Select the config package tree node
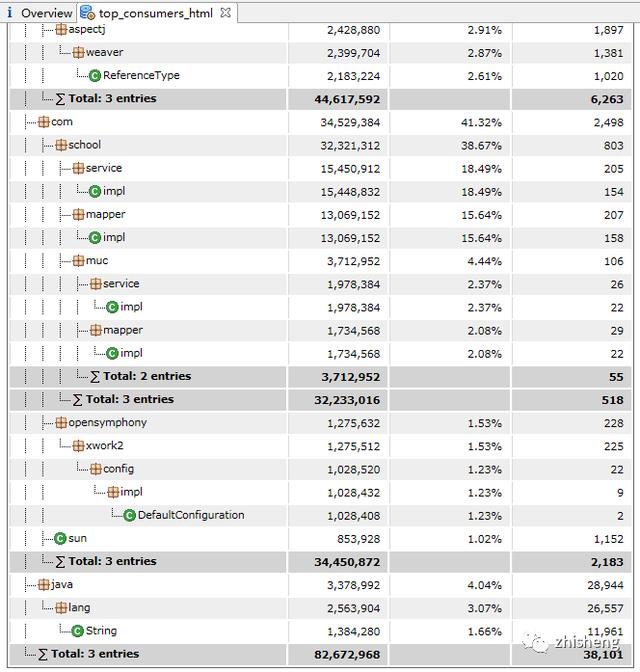 [x=118, y=469]
